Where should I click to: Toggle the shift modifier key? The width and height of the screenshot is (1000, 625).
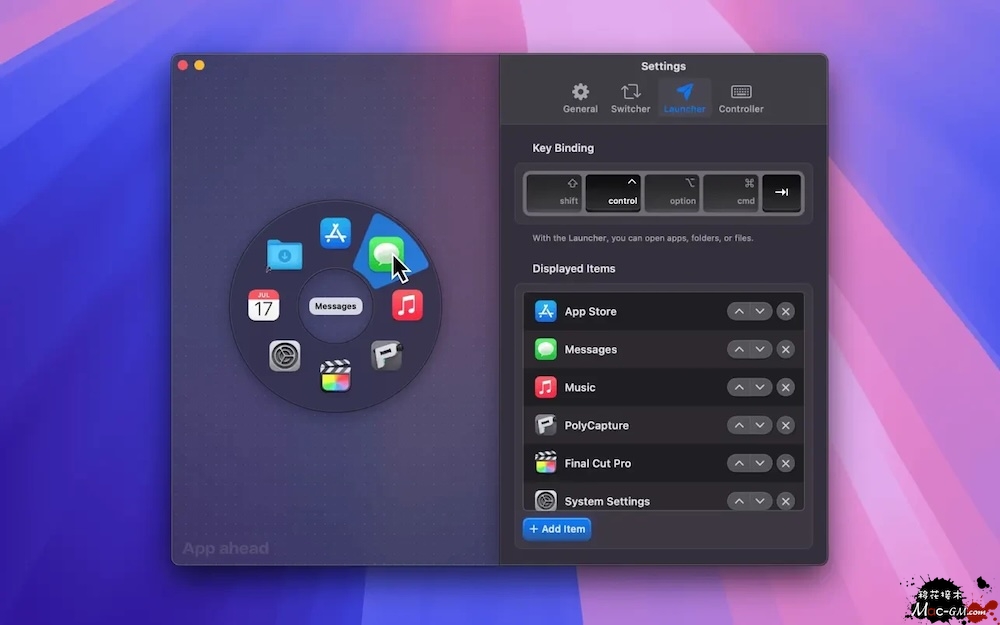click(x=554, y=192)
